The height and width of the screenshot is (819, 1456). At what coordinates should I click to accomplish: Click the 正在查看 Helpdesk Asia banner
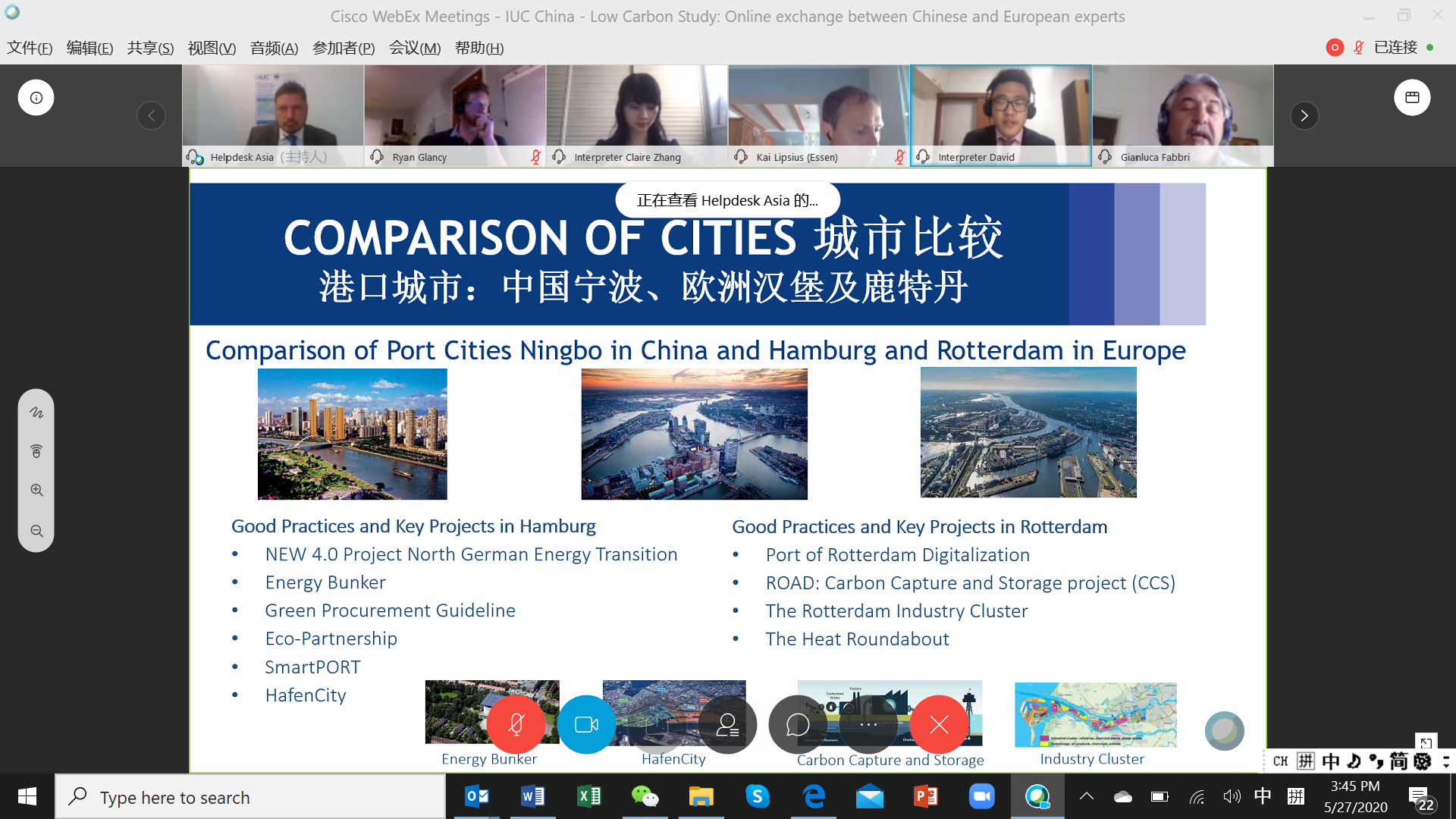727,200
